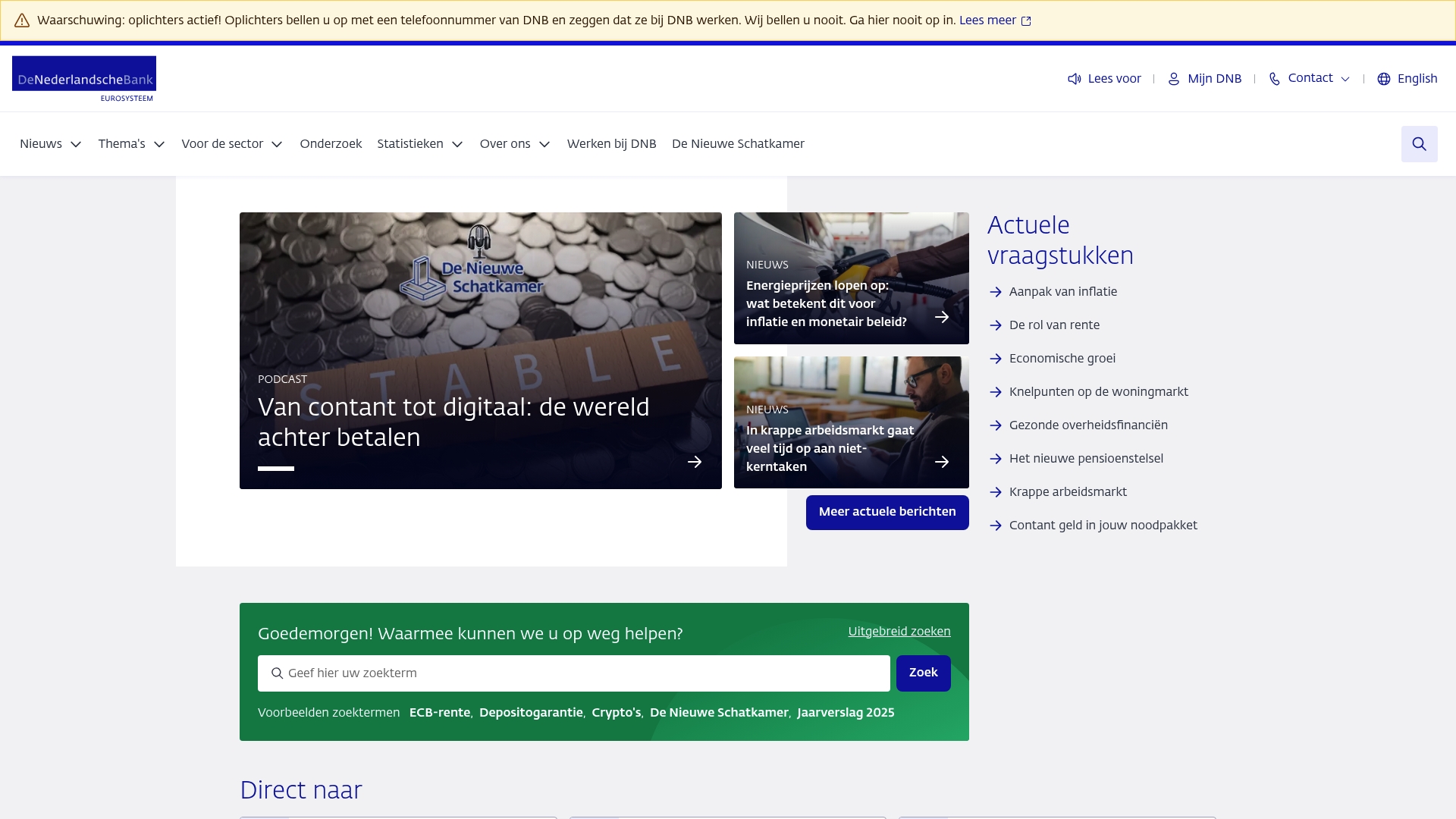Click the person icon for Mijn DNB
The height and width of the screenshot is (819, 1456).
point(1174,79)
